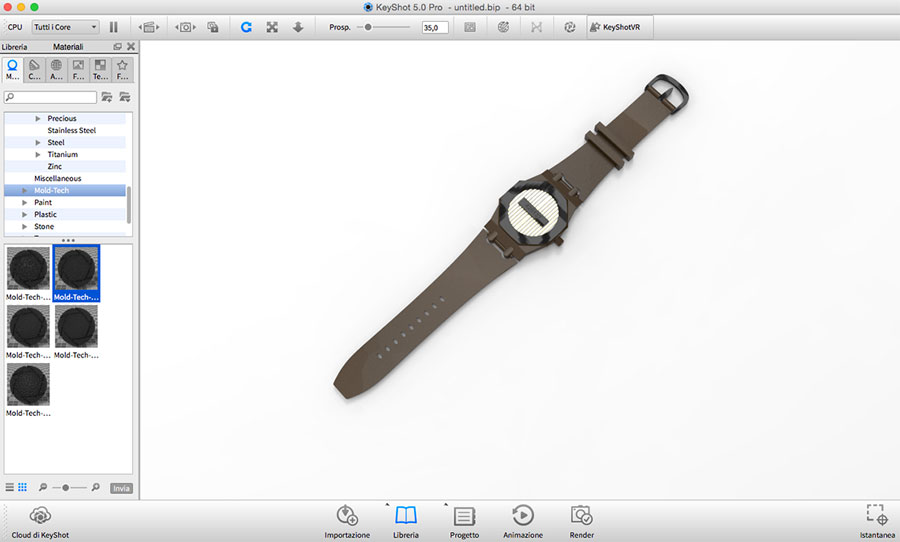Click the geometry view icon in toolbar

coord(536,27)
